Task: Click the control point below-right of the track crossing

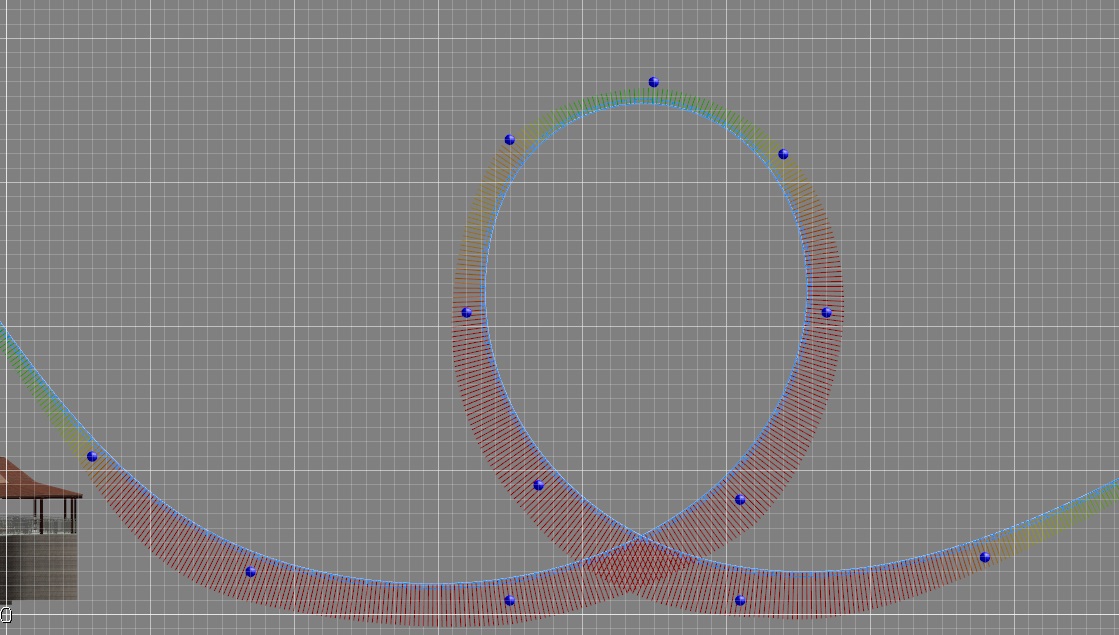Action: (x=740, y=600)
